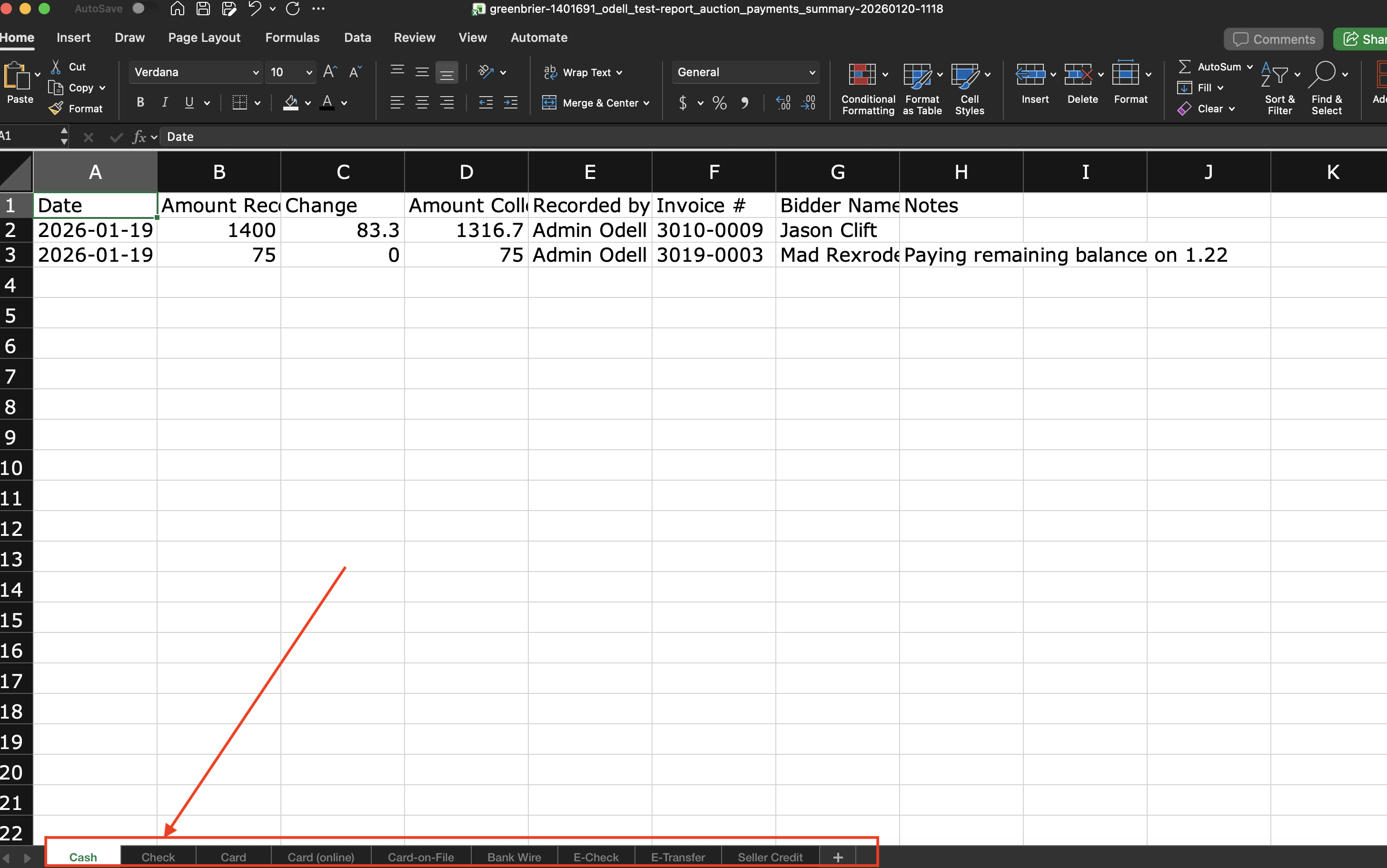1387x868 pixels.
Task: Click the Fill Color bucket swatch
Action: tap(291, 103)
